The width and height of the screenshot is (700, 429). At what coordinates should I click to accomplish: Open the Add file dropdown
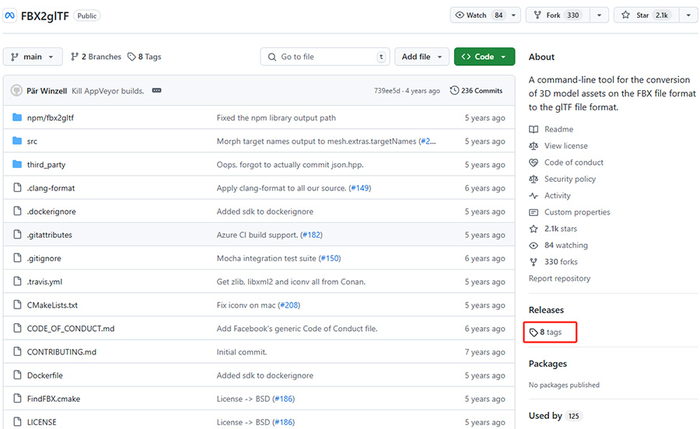point(422,57)
